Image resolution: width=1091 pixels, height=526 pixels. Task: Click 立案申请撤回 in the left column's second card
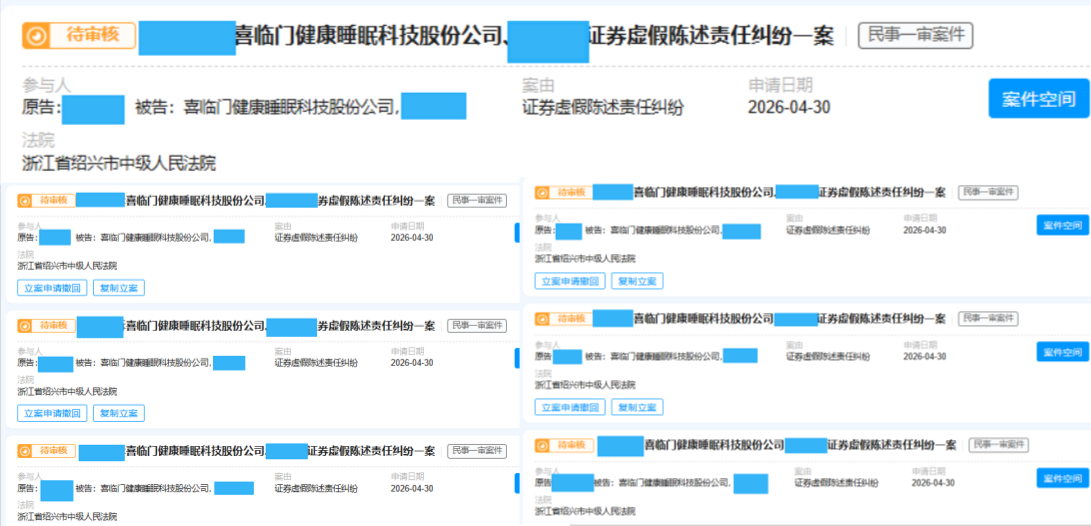click(x=52, y=413)
